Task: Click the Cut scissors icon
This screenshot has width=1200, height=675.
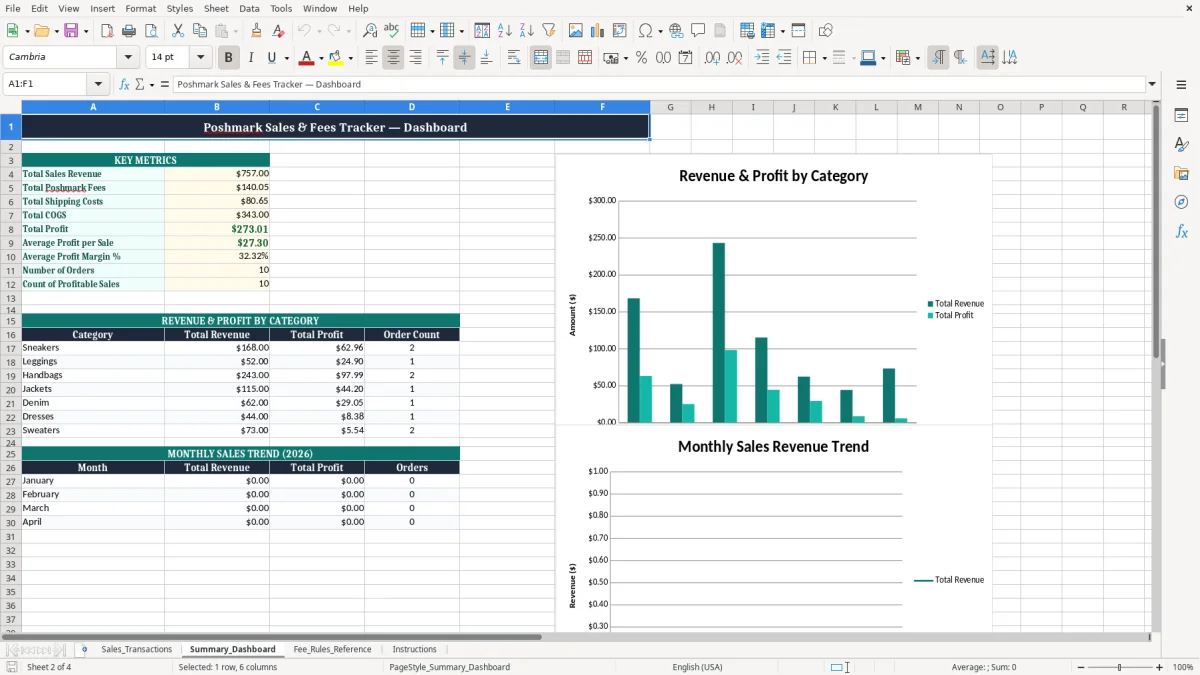Action: coord(178,31)
